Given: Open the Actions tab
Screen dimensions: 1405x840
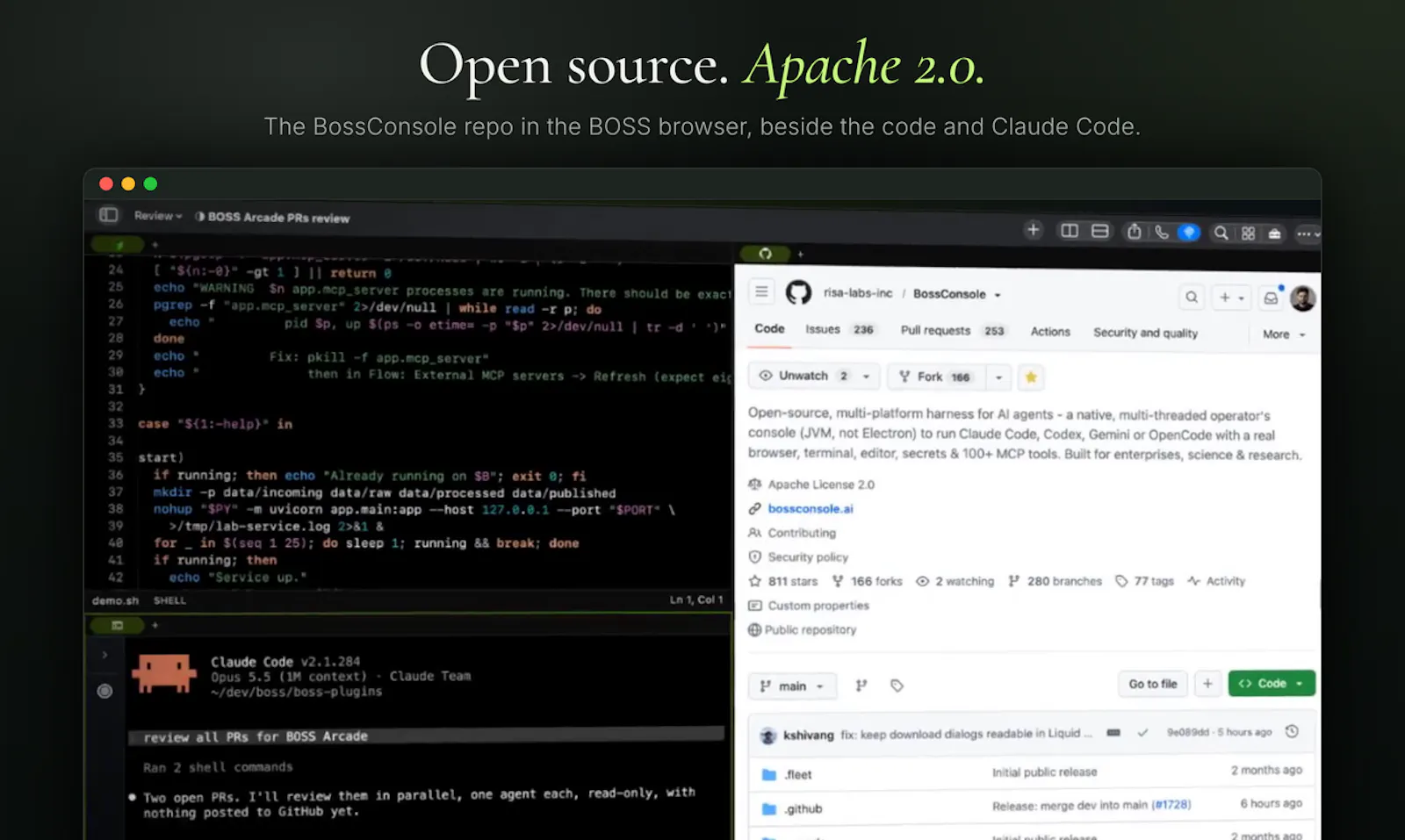Looking at the screenshot, I should pos(1050,332).
